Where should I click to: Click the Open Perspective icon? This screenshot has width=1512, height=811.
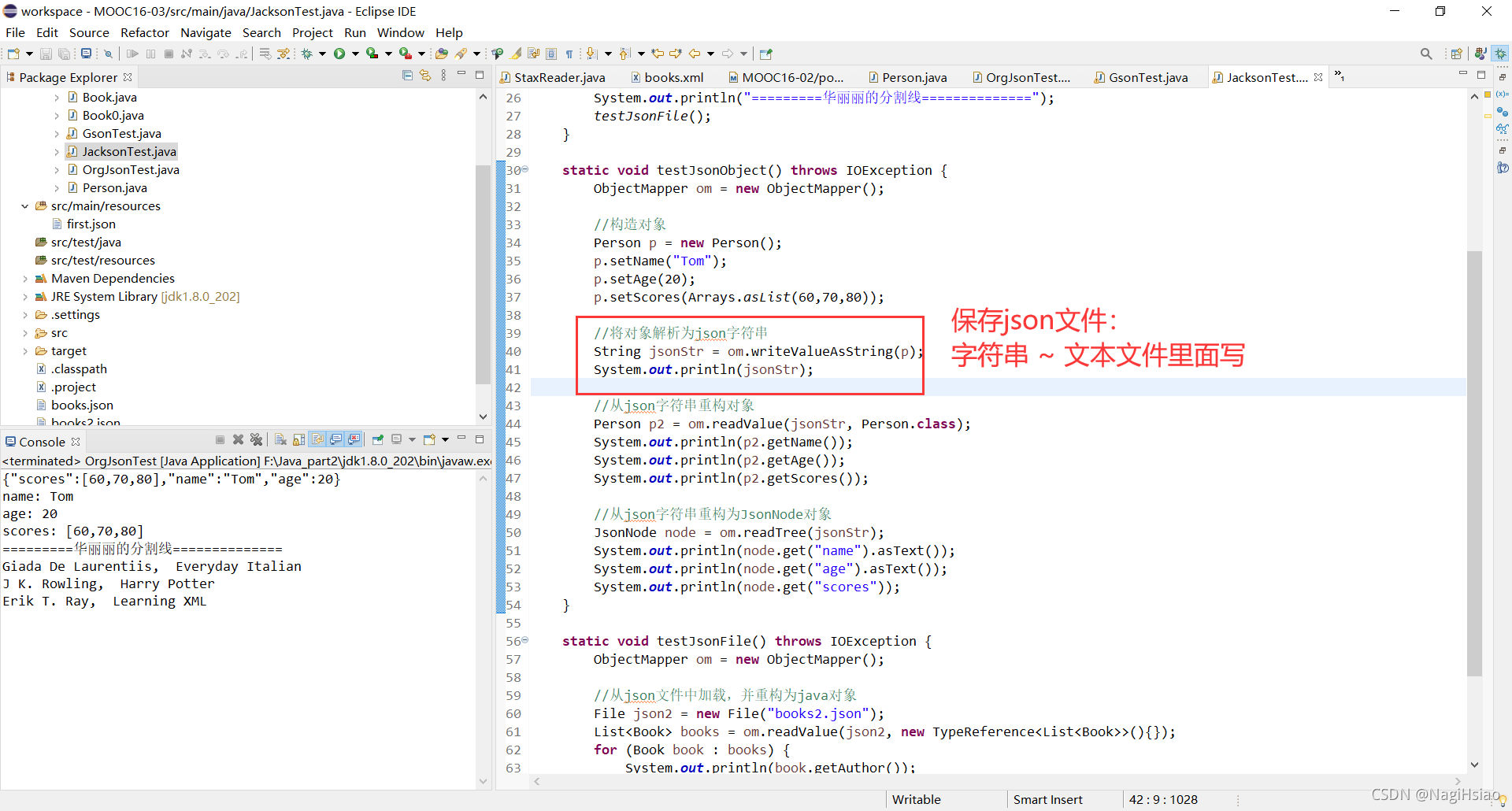point(1456,54)
